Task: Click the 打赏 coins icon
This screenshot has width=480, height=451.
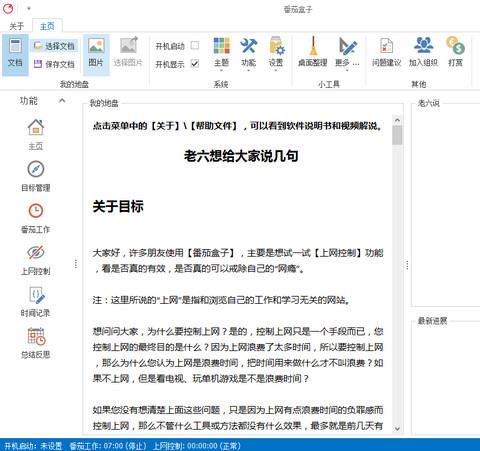Action: click(455, 52)
